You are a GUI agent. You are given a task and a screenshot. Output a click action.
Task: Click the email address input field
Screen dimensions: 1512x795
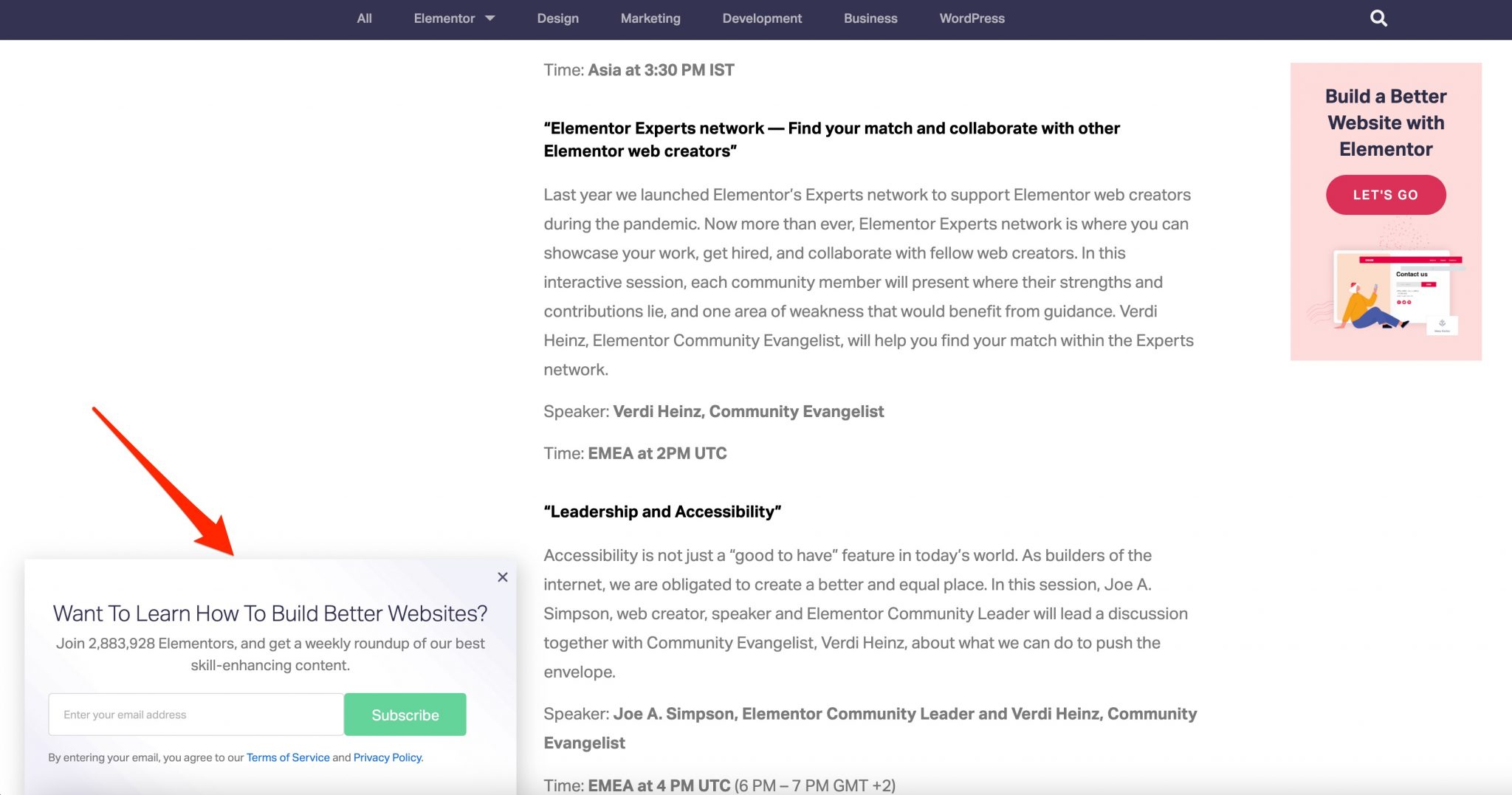click(x=196, y=714)
